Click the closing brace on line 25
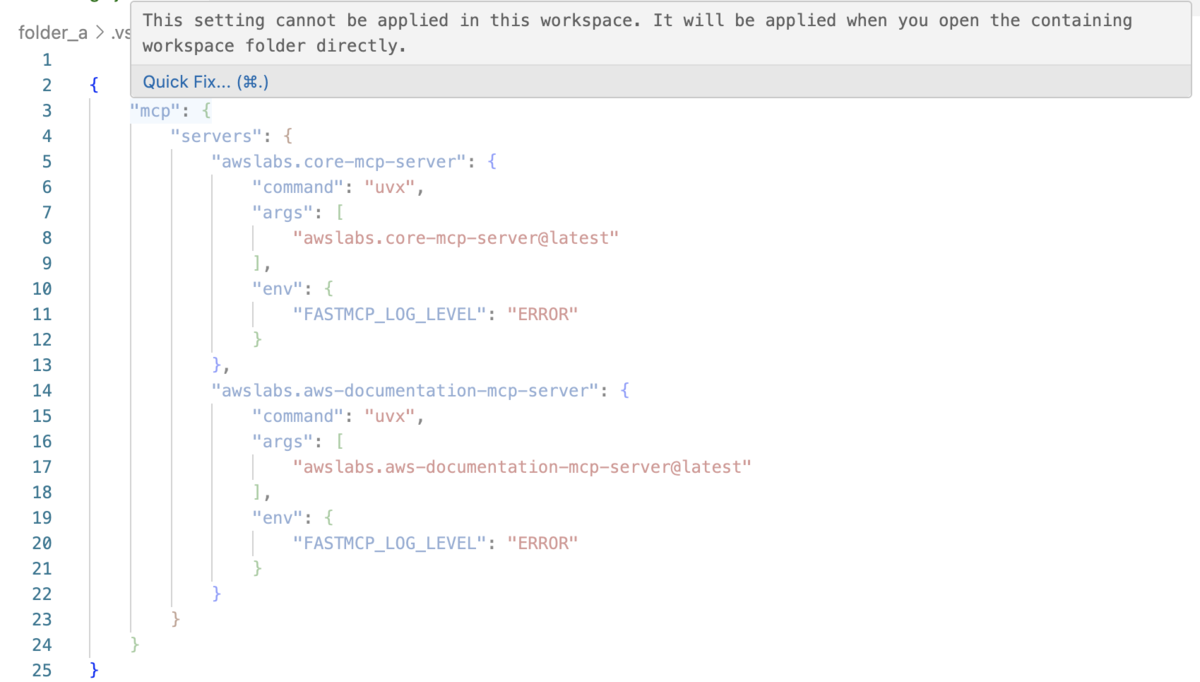Viewport: 1200px width, 682px height. 94,670
